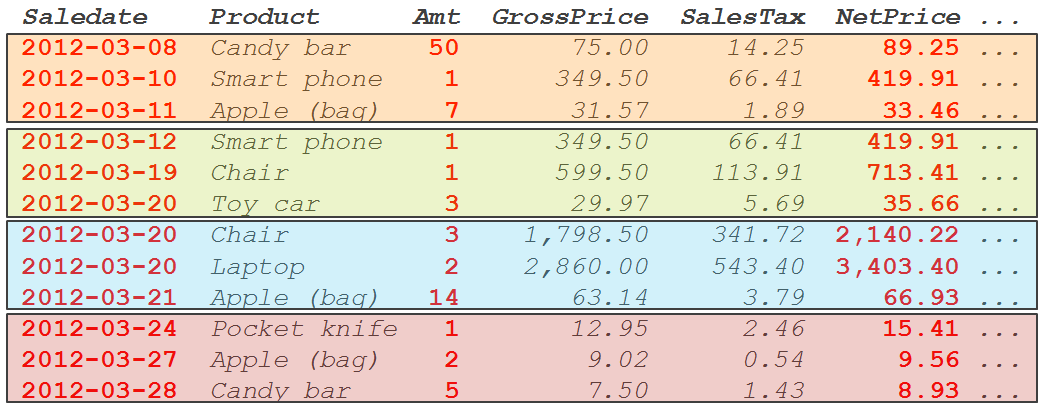Viewport: 1040px width, 405px height.
Task: Select the Laptop product cell
Action: point(257,267)
